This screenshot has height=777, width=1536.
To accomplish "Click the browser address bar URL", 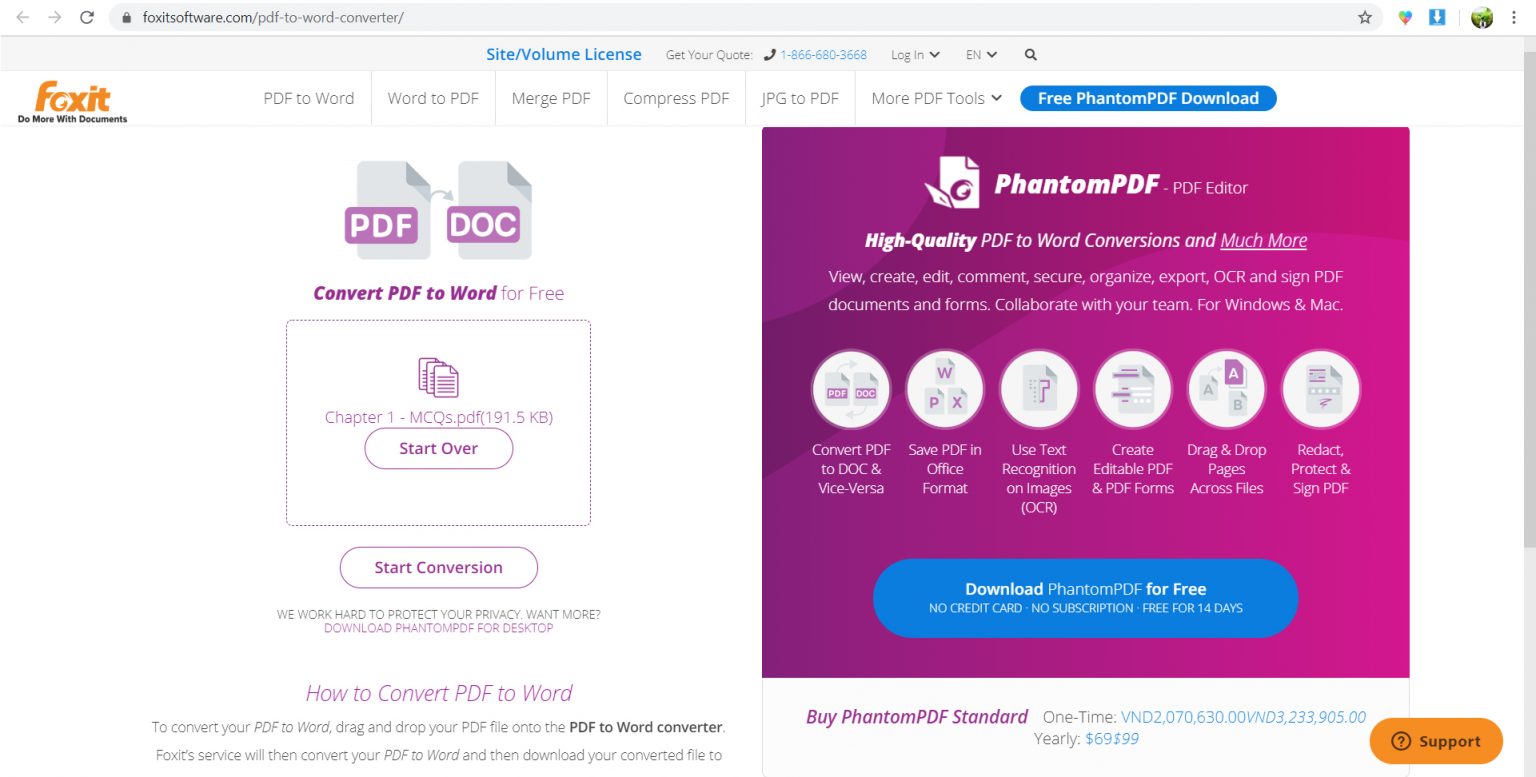I will 273,17.
